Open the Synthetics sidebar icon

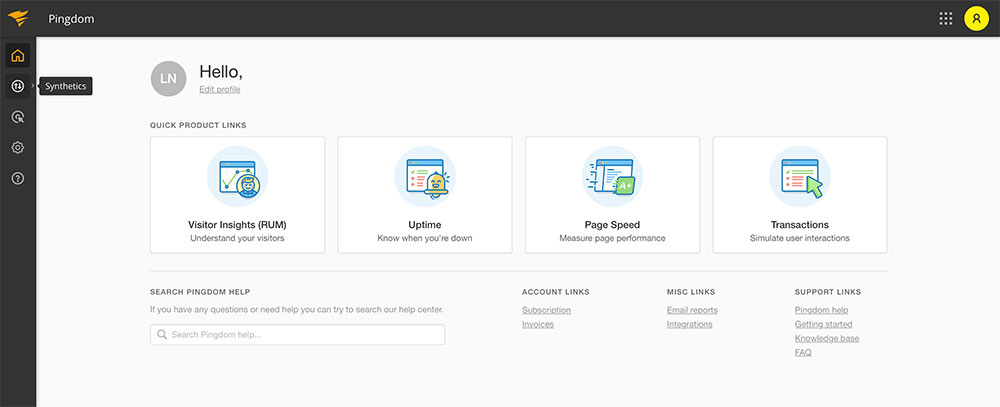tap(18, 86)
